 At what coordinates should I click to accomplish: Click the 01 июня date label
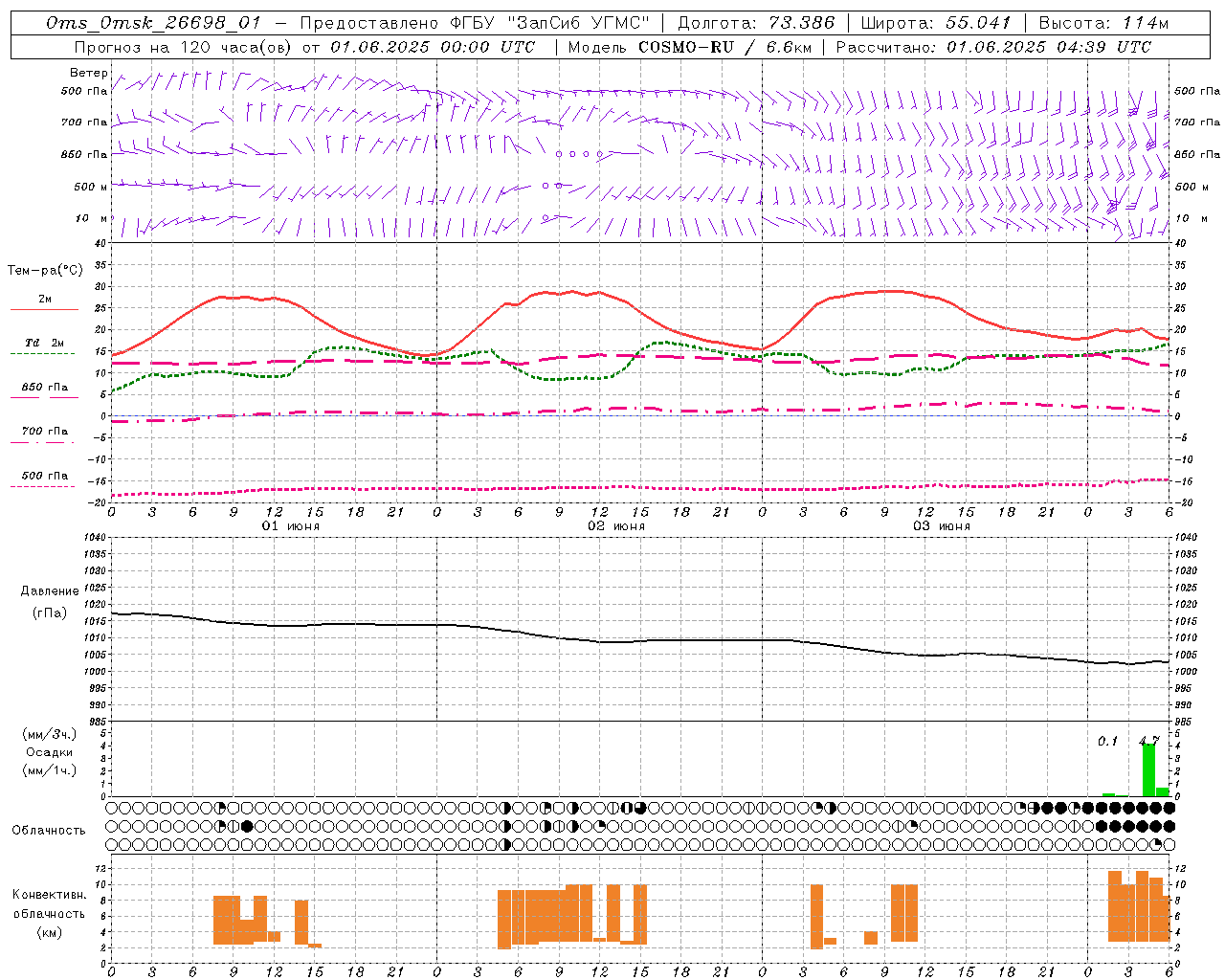pyautogui.click(x=291, y=526)
